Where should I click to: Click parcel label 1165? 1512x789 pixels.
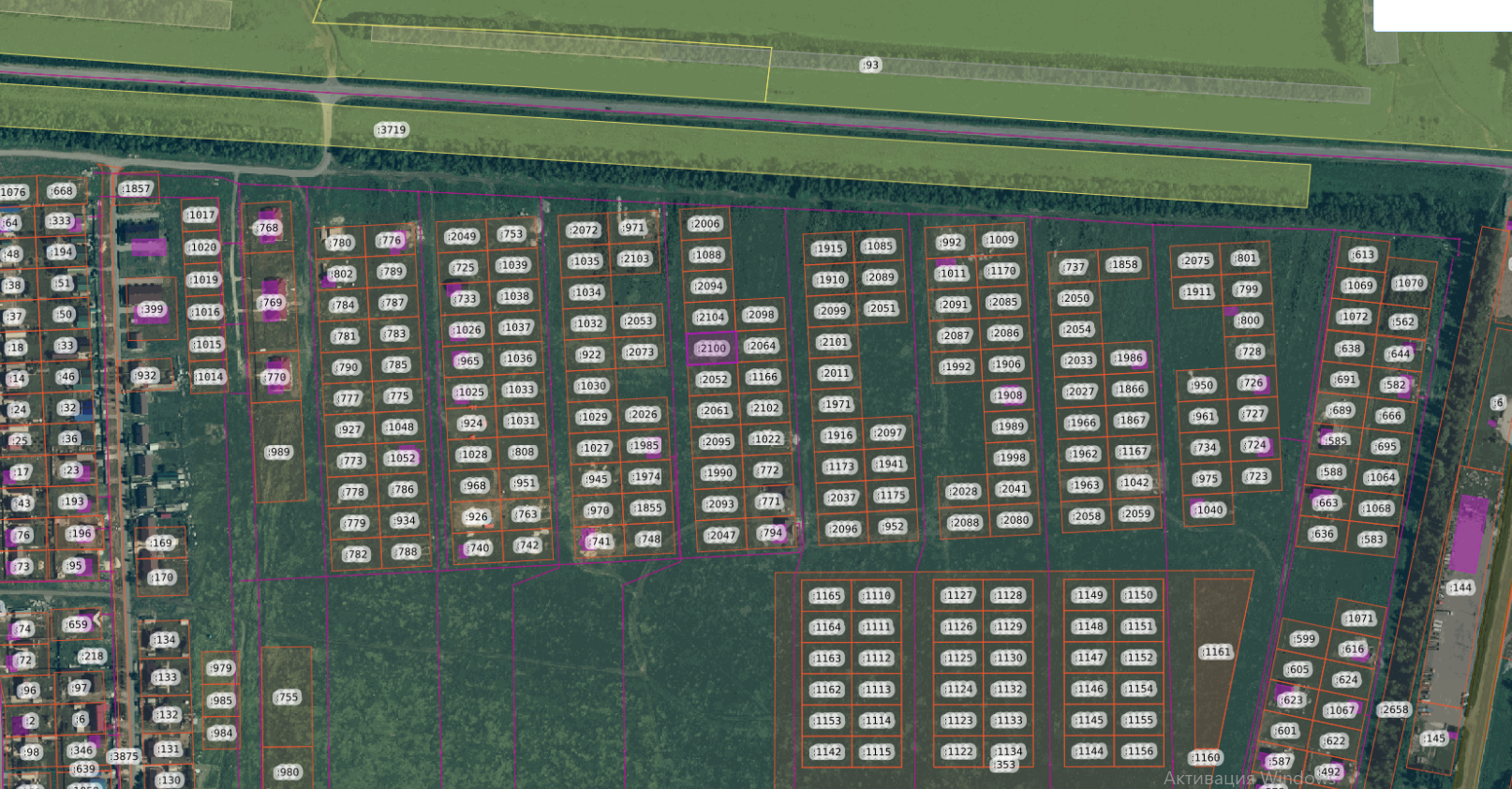tap(827, 596)
